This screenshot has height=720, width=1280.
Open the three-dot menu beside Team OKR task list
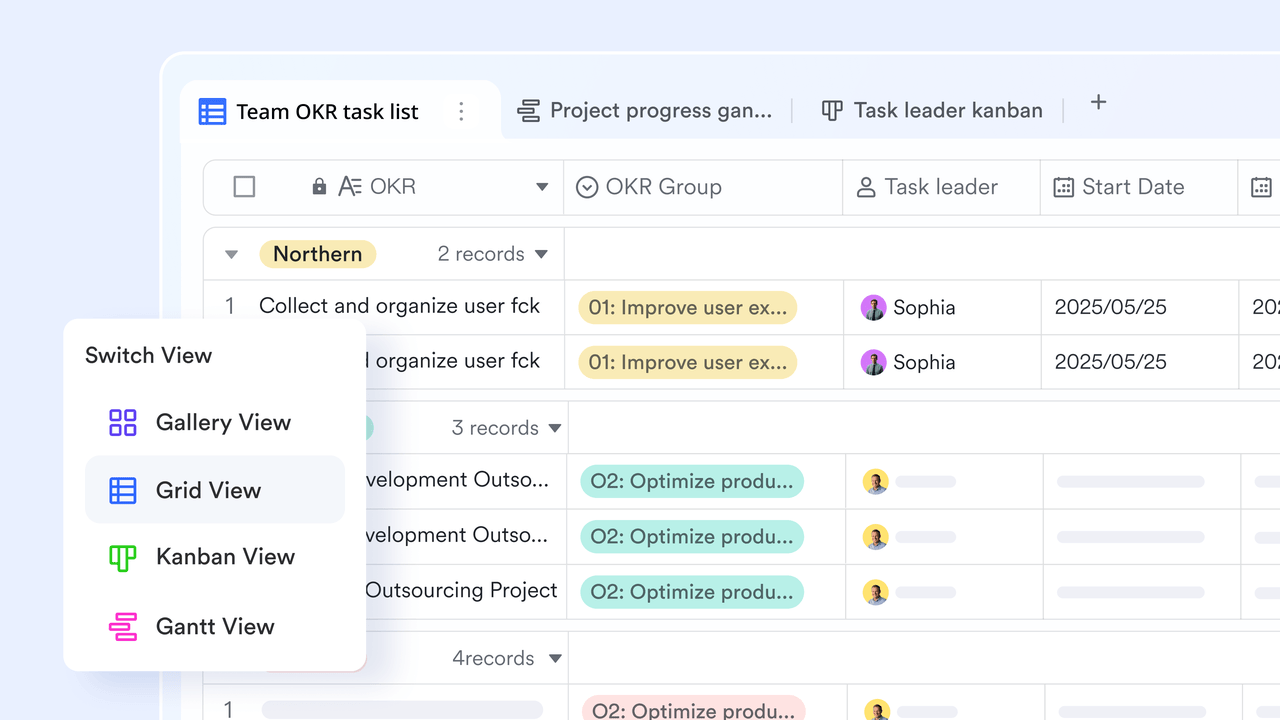tap(461, 111)
